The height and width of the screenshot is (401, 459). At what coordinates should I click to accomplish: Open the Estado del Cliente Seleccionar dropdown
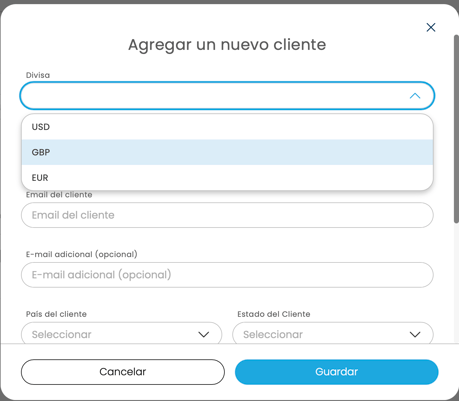click(333, 334)
